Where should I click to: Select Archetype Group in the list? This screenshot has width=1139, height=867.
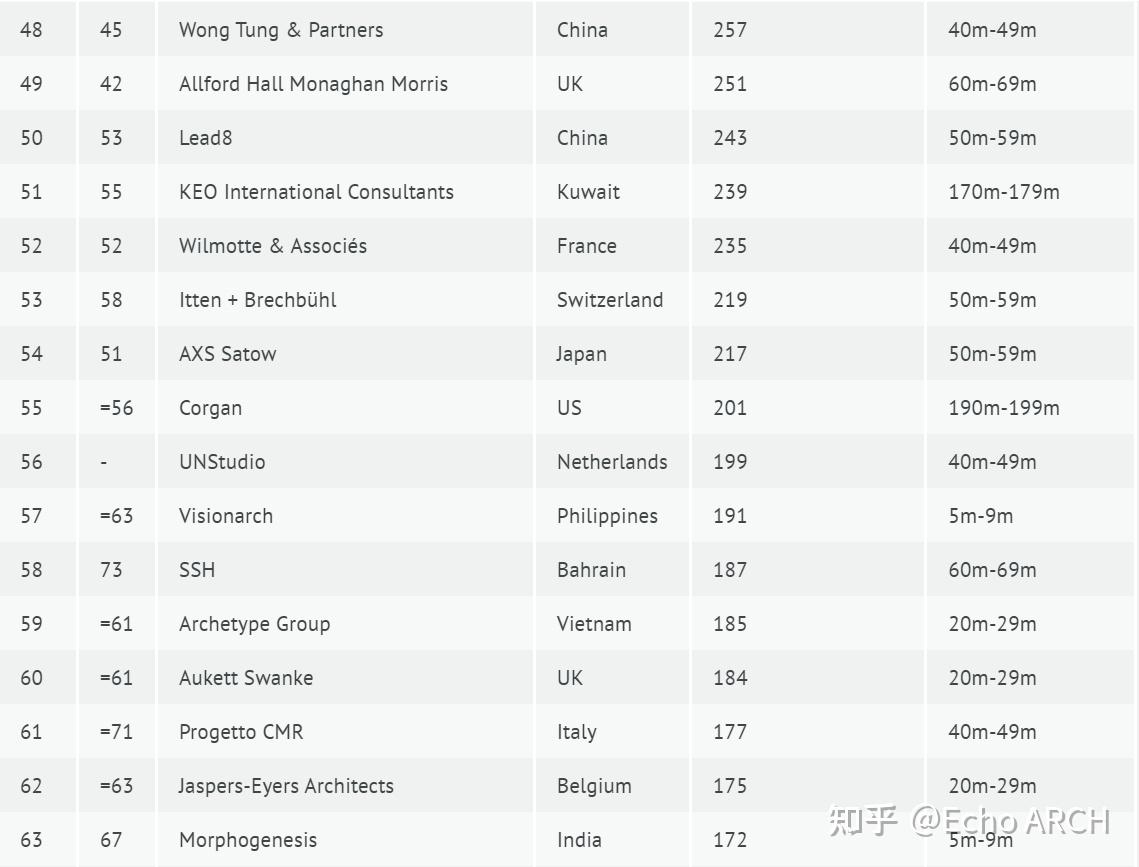tap(254, 624)
